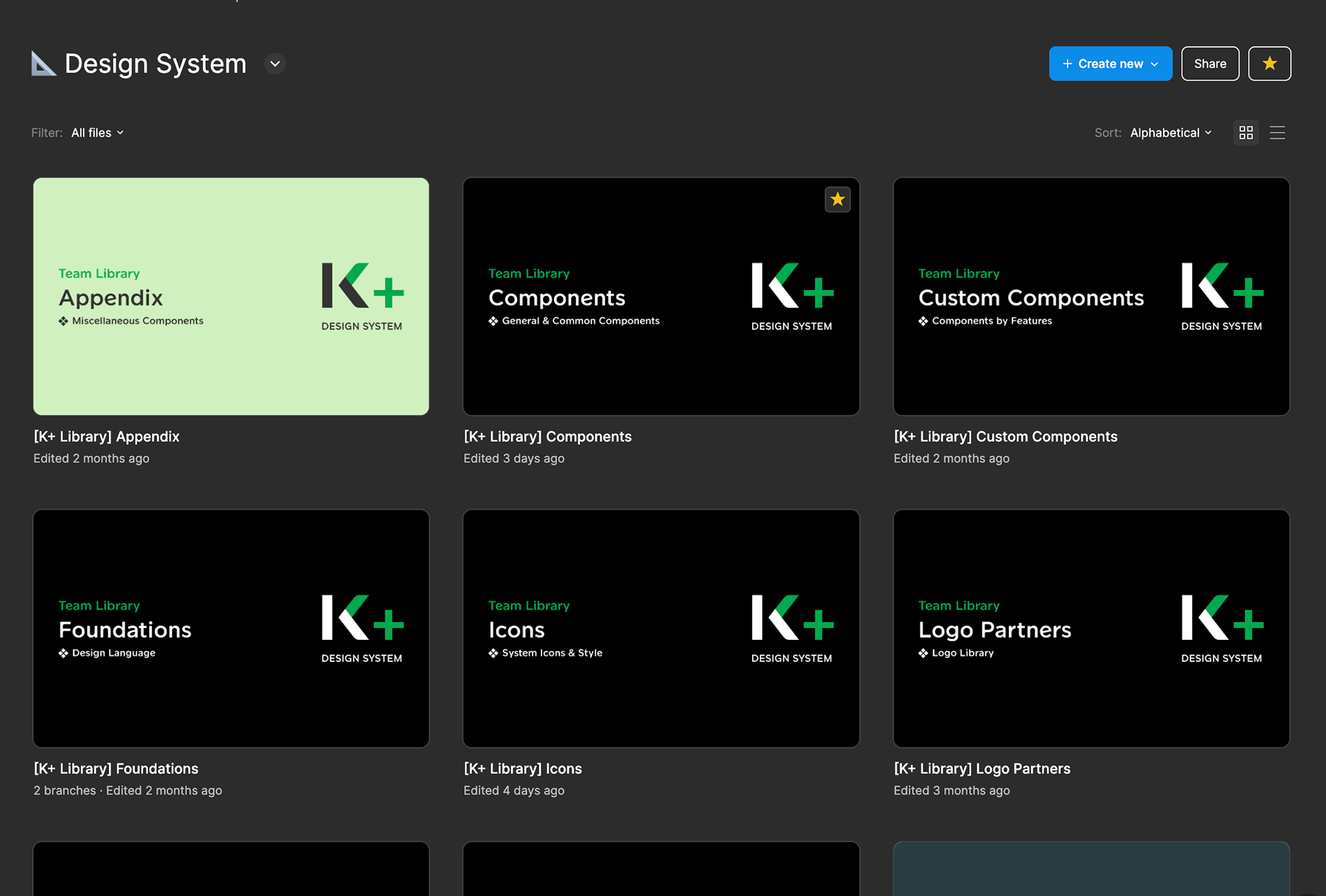
Task: Click the component icon beside Design Language
Action: pyautogui.click(x=64, y=653)
